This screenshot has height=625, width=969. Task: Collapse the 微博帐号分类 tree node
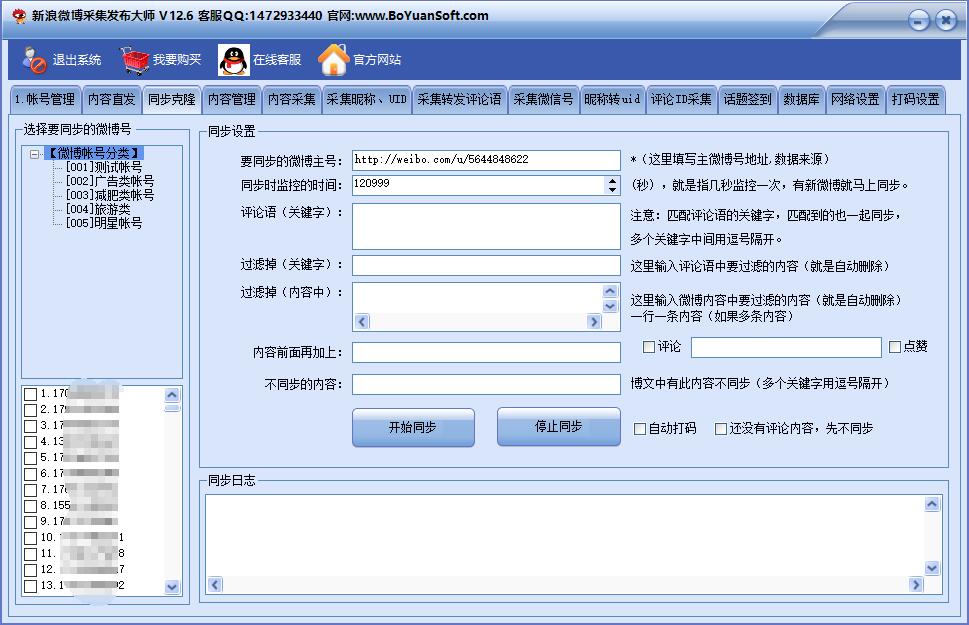[x=35, y=154]
